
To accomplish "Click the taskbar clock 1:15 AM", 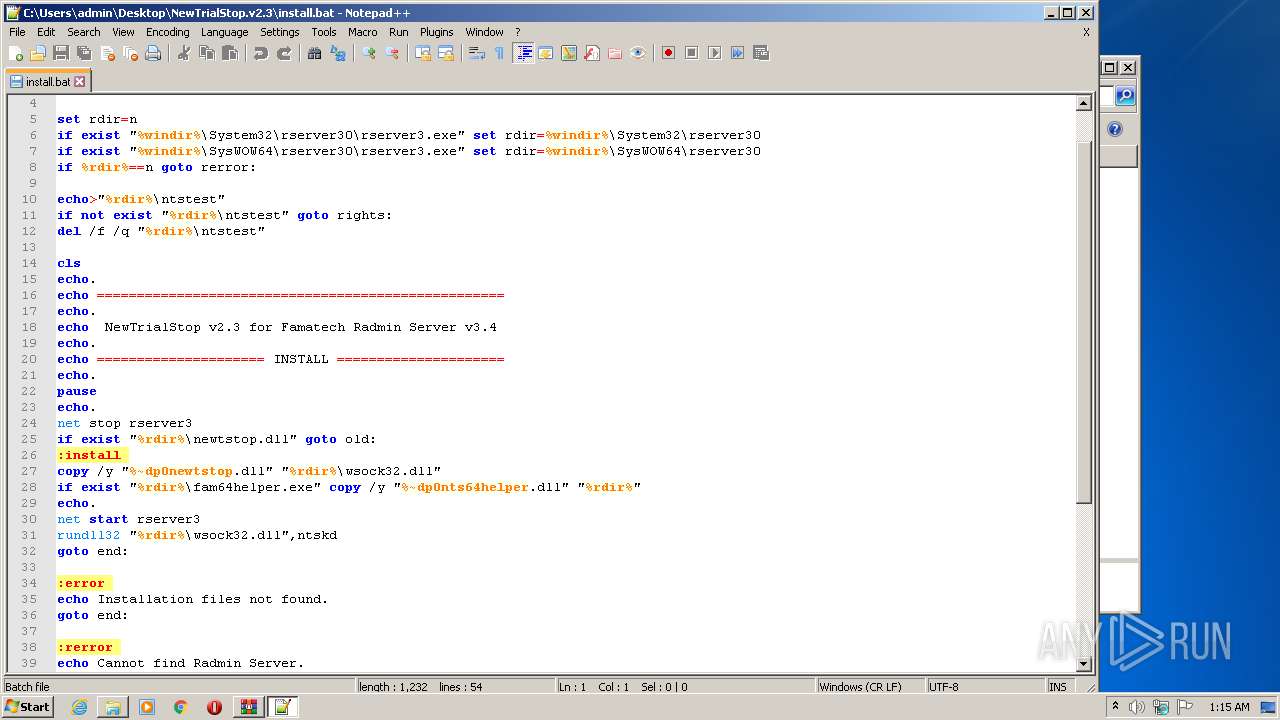I will point(1229,707).
